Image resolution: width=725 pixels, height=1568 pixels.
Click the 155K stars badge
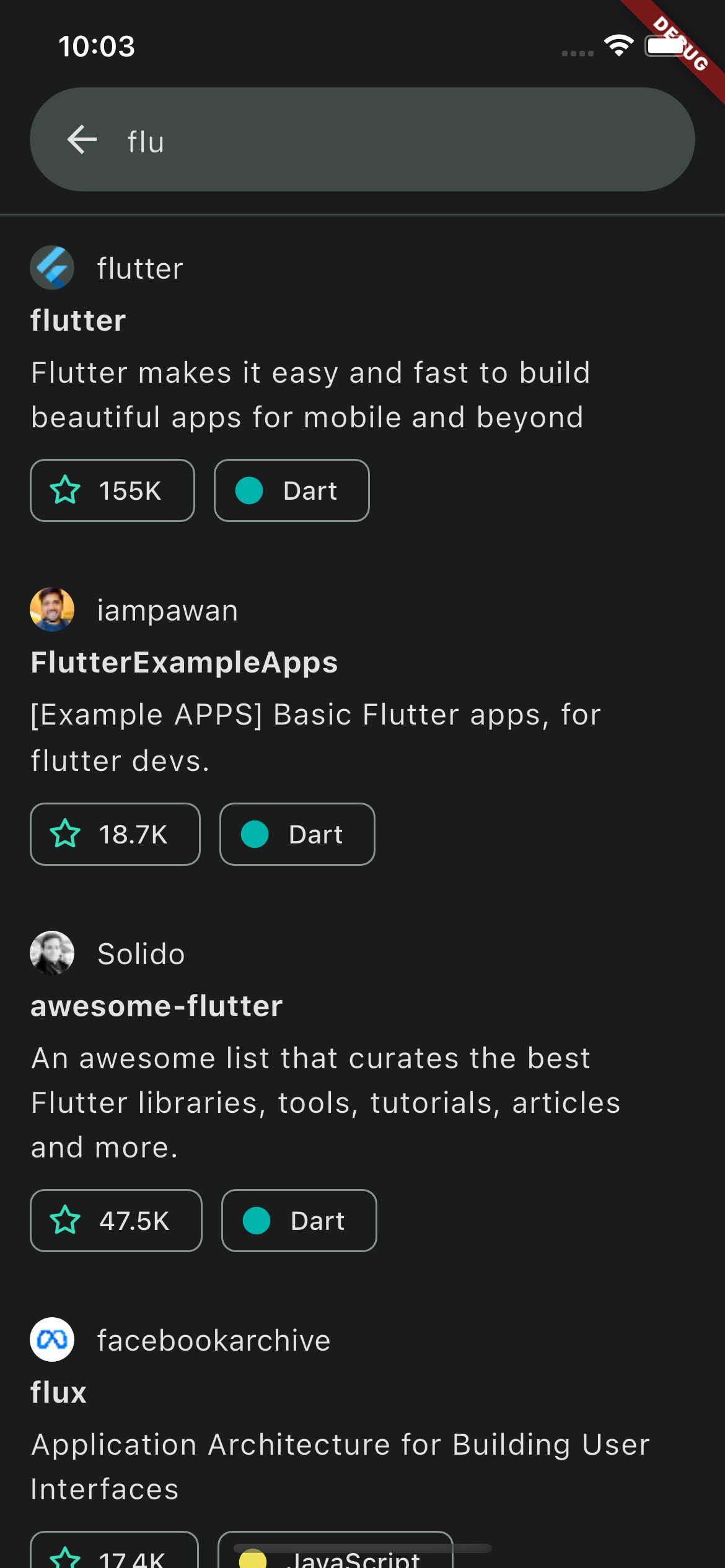tap(112, 490)
